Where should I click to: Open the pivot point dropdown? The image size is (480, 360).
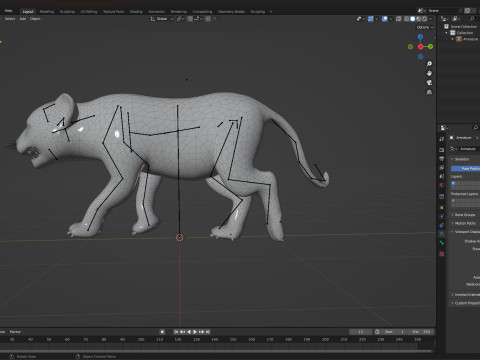pos(180,19)
